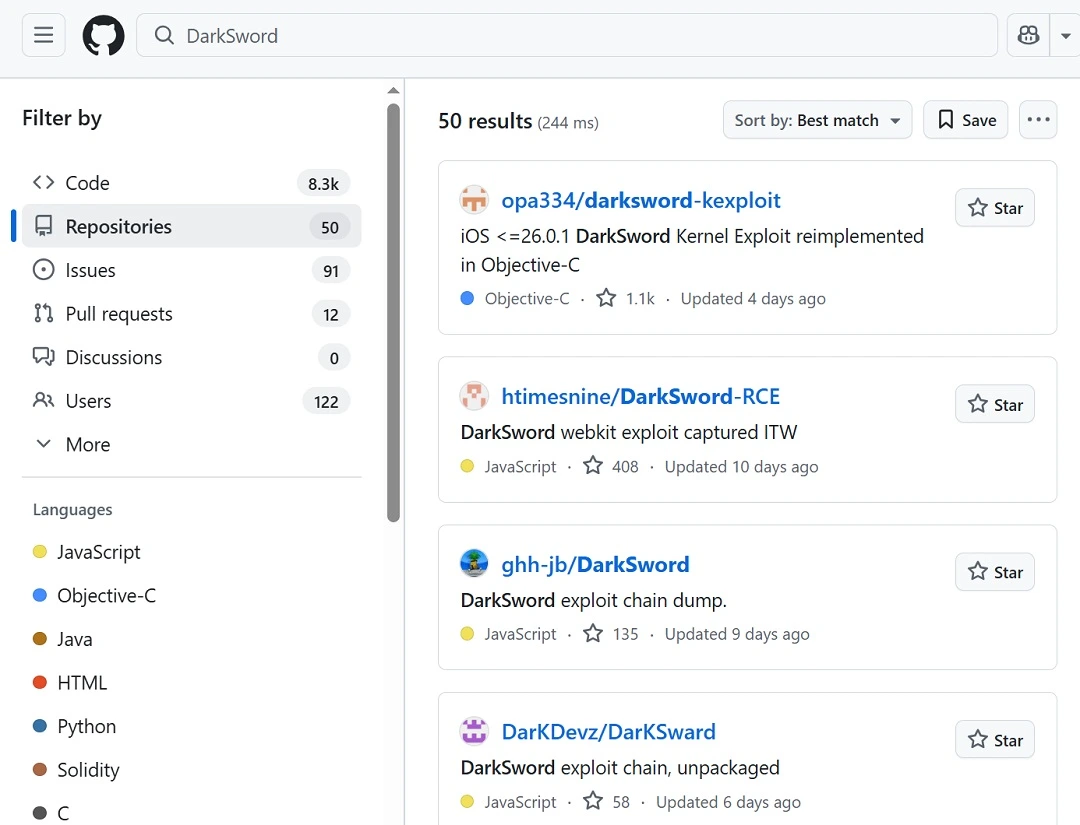
Task: Star the ghh-jb/DarkSword repository
Action: (994, 572)
